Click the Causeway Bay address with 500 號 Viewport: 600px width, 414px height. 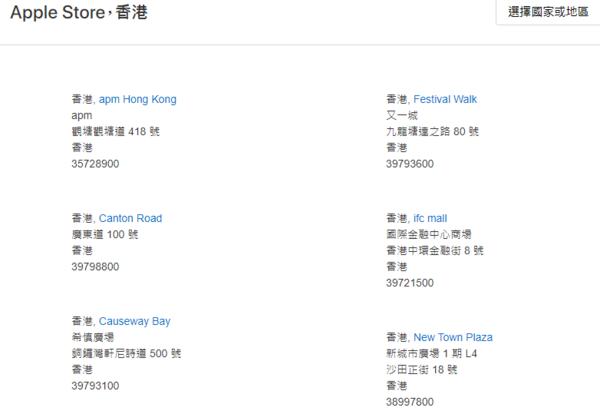pyautogui.click(x=126, y=354)
